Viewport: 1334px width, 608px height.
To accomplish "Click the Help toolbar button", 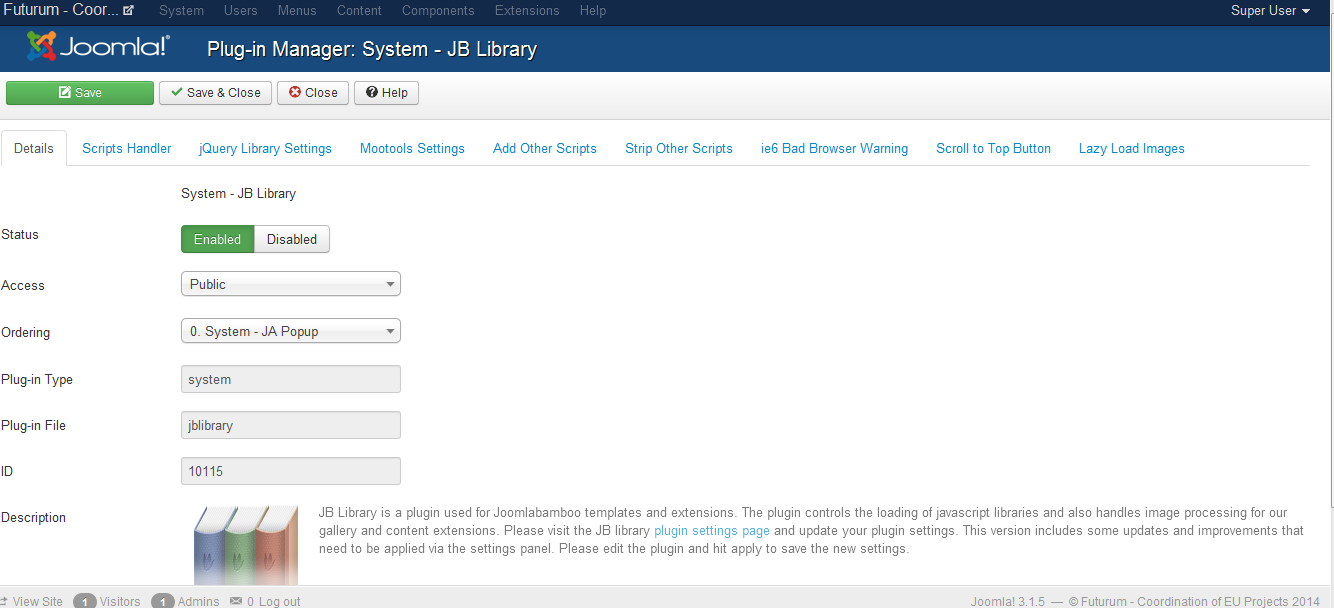I will pyautogui.click(x=386, y=93).
